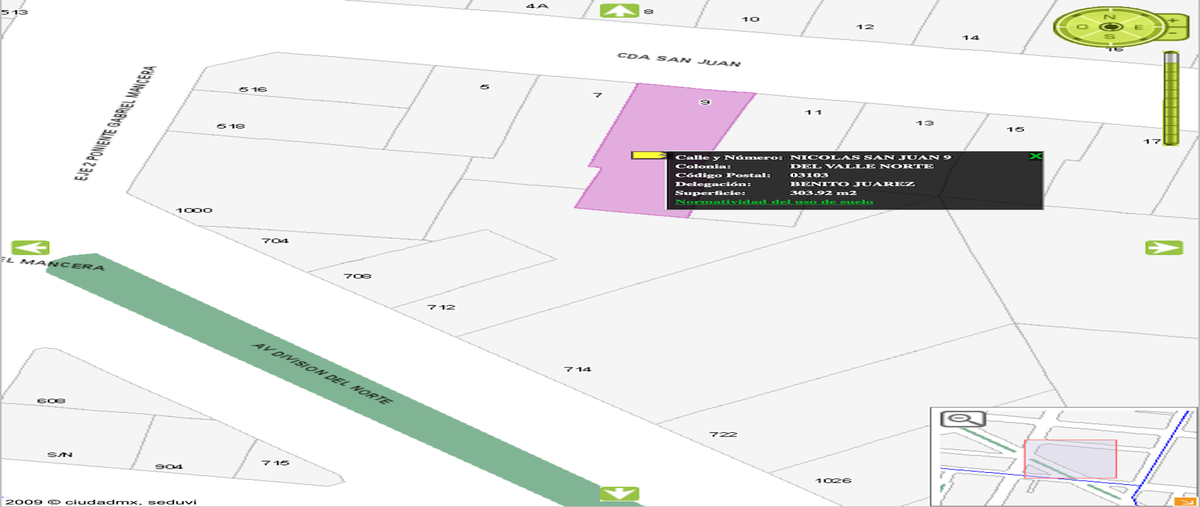The width and height of the screenshot is (1200, 507).
Task: Click the CDA SAN JUAN street label
Action: click(x=678, y=61)
